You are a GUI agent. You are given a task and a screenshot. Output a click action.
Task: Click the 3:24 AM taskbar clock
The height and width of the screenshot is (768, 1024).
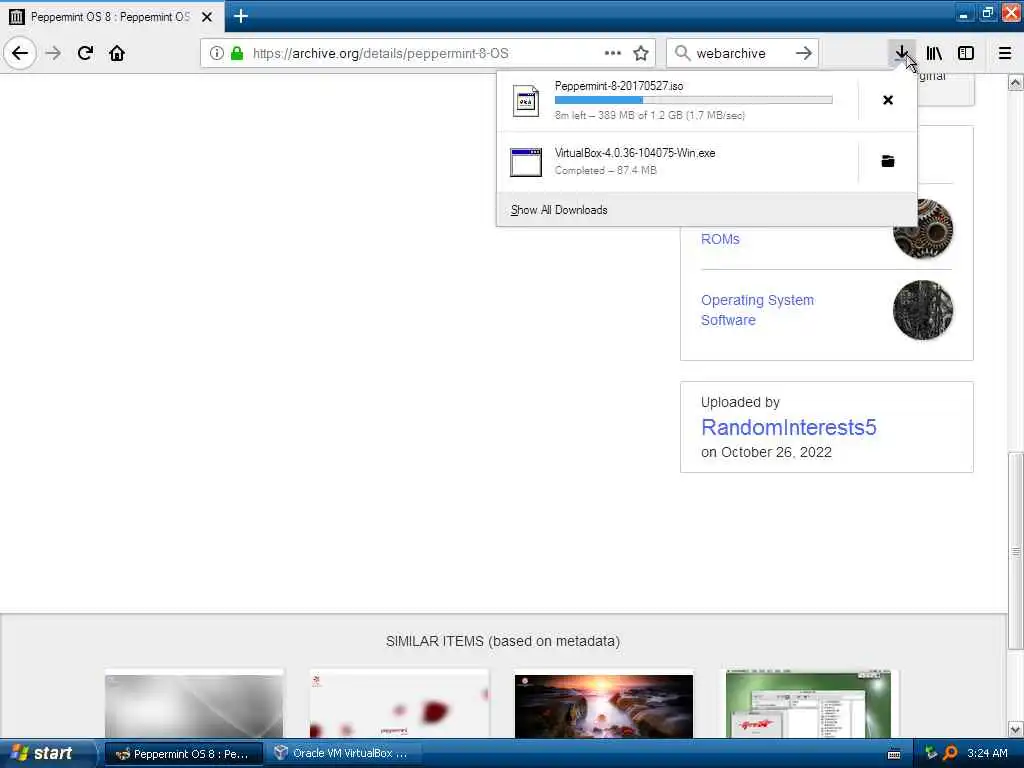point(987,754)
